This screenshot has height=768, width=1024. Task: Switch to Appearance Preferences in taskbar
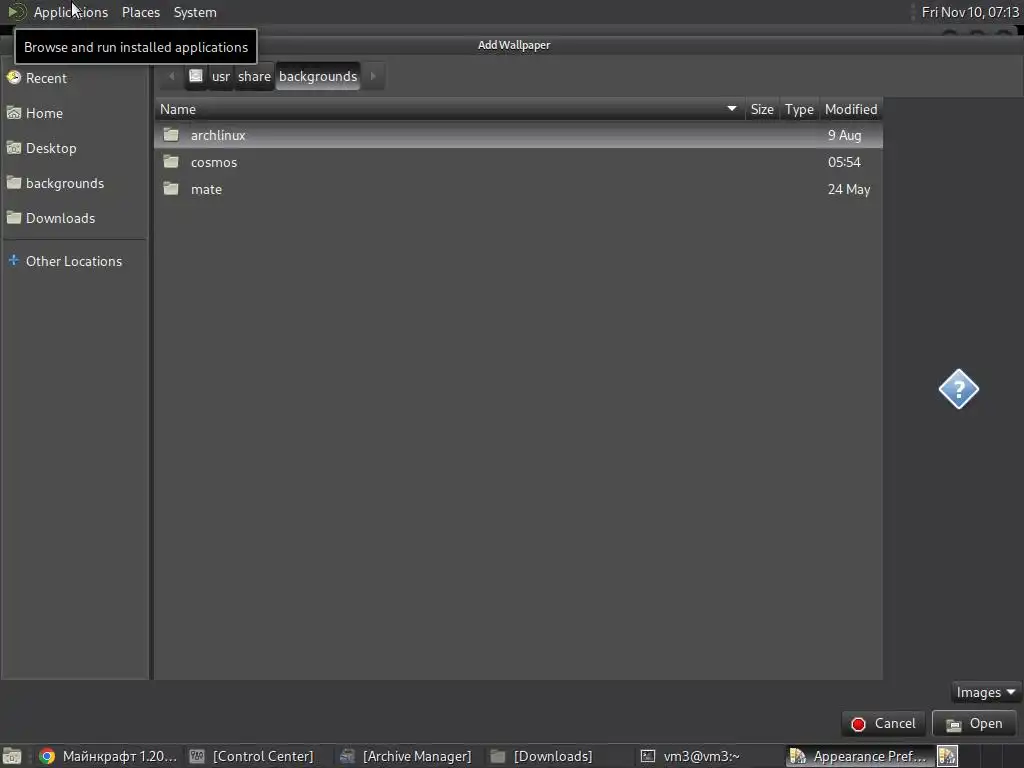[x=859, y=756]
